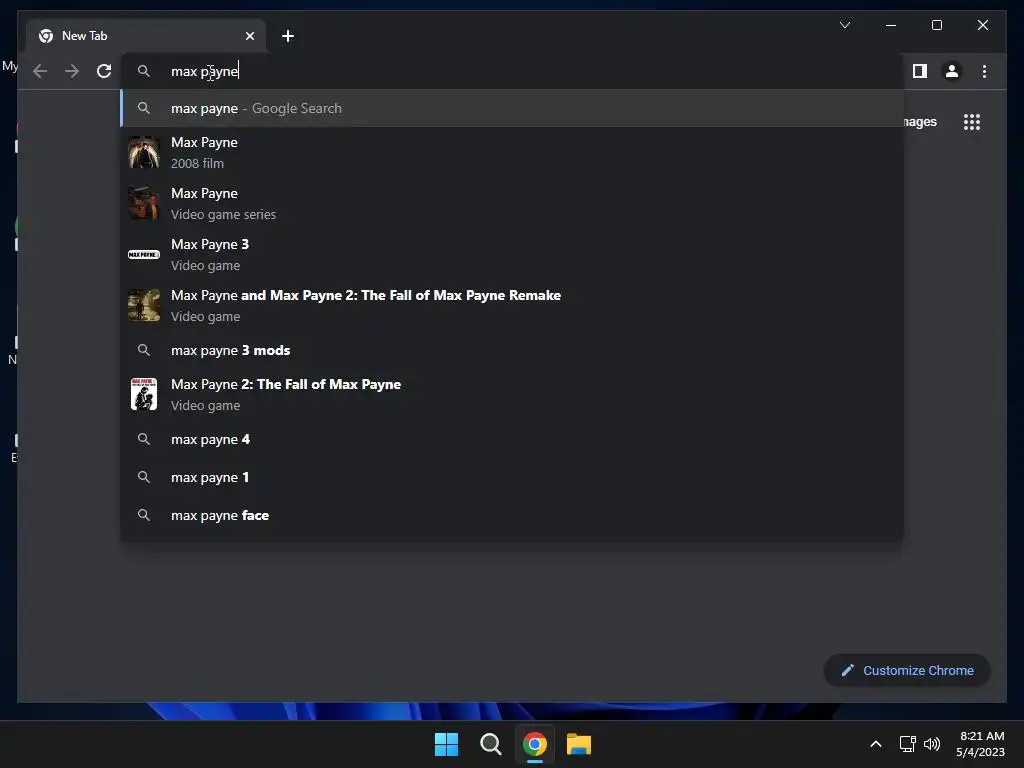Click the 2008 film poster thumbnail
The height and width of the screenshot is (768, 1024).
click(x=144, y=152)
